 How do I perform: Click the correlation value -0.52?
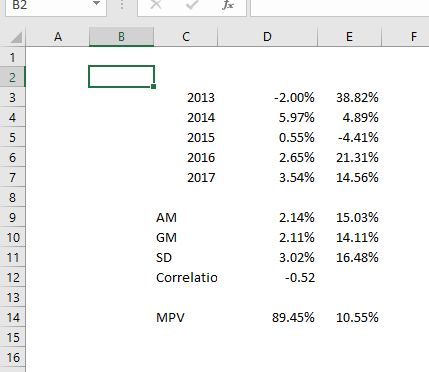[267, 277]
